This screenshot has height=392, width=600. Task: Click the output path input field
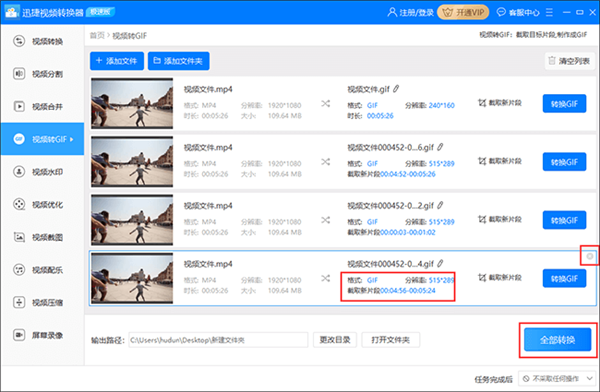[x=218, y=340]
